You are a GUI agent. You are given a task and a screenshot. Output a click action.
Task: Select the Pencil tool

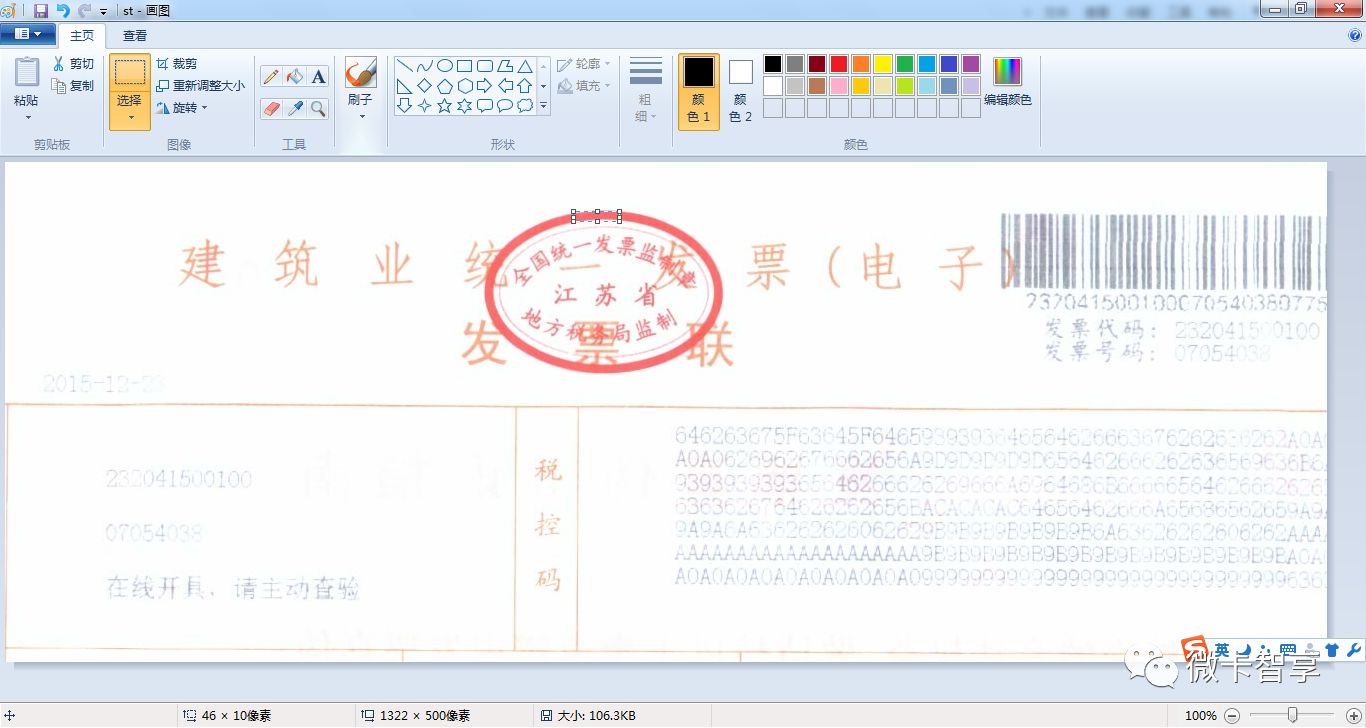[271, 77]
